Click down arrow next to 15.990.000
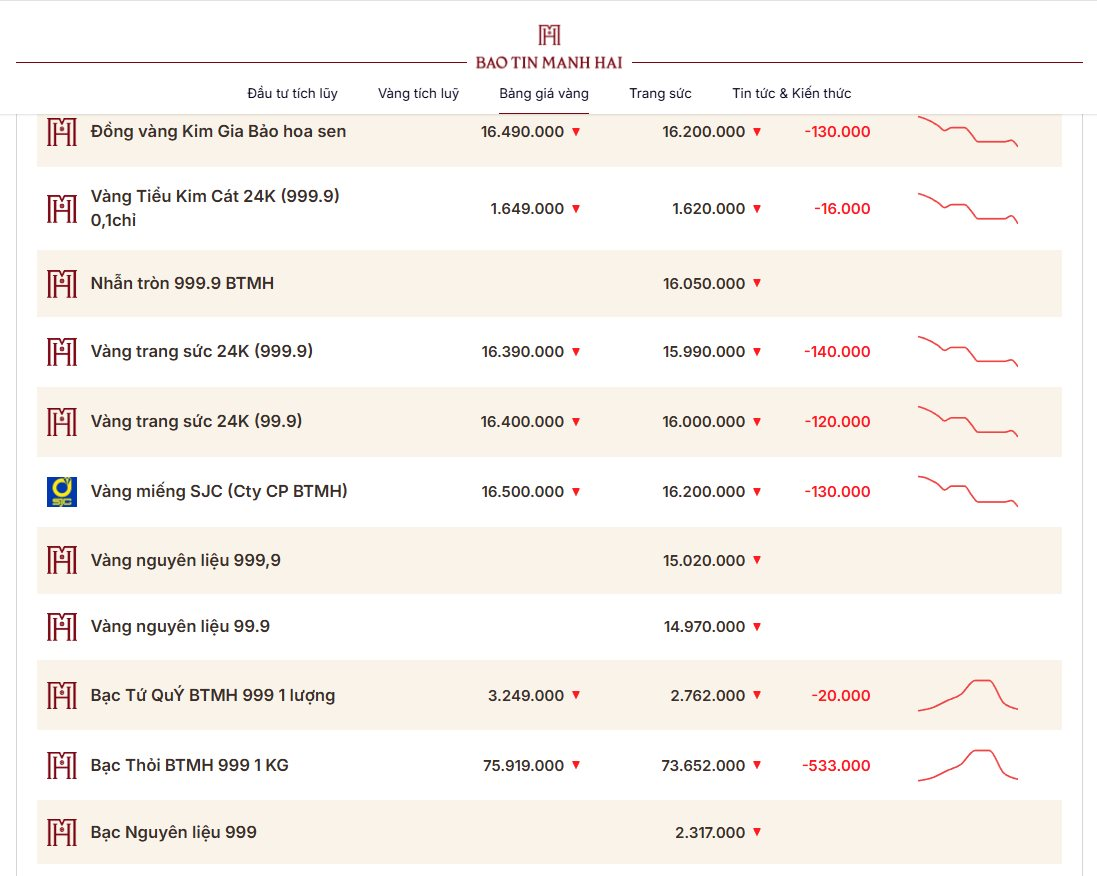The image size is (1097, 876). pyautogui.click(x=757, y=351)
